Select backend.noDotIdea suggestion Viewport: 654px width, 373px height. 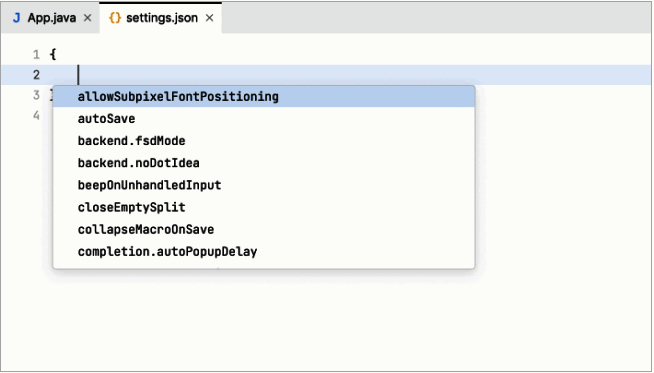coord(264,163)
